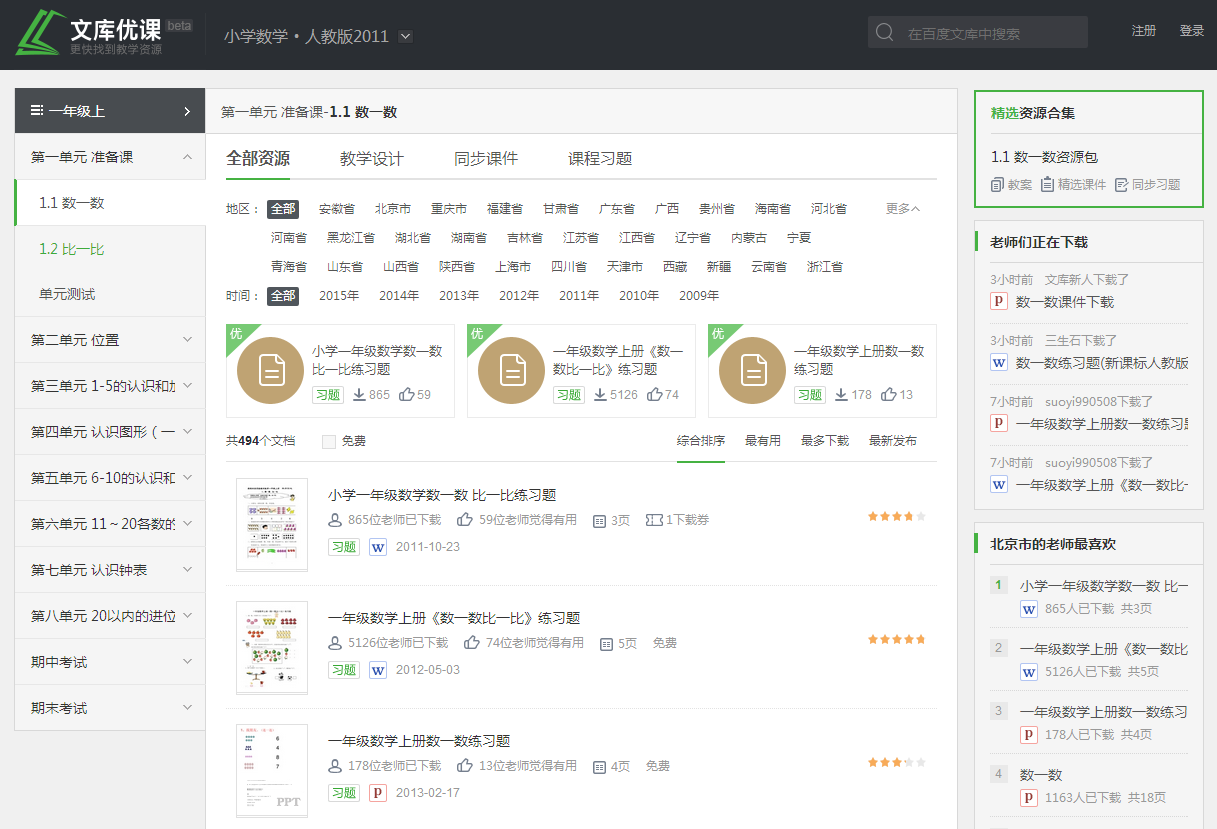Open the 小学数学·人教版2011 textbook dropdown
This screenshot has height=829, width=1217.
[405, 36]
